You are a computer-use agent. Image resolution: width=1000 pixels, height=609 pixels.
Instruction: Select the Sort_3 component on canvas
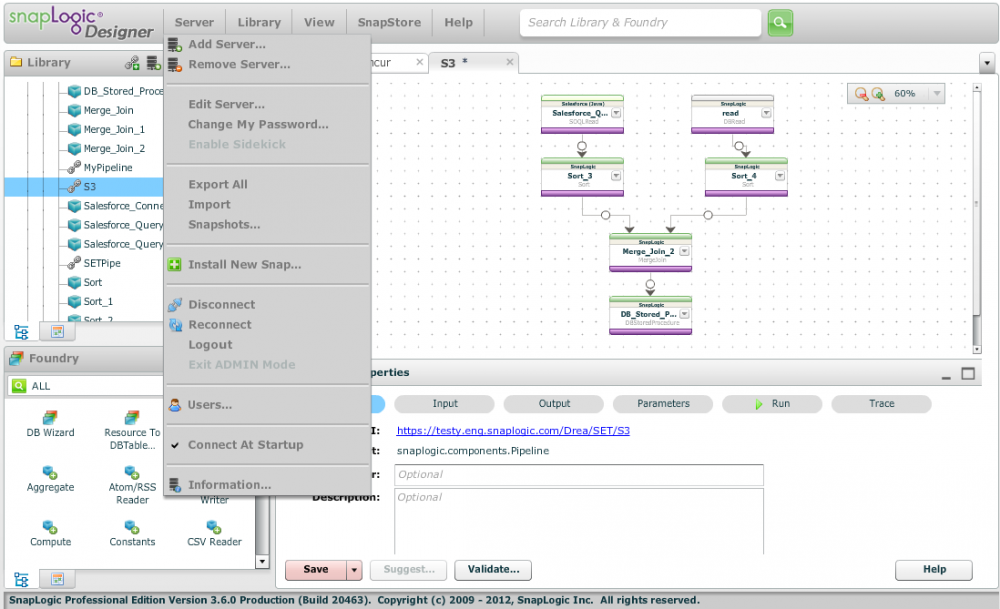coord(582,177)
